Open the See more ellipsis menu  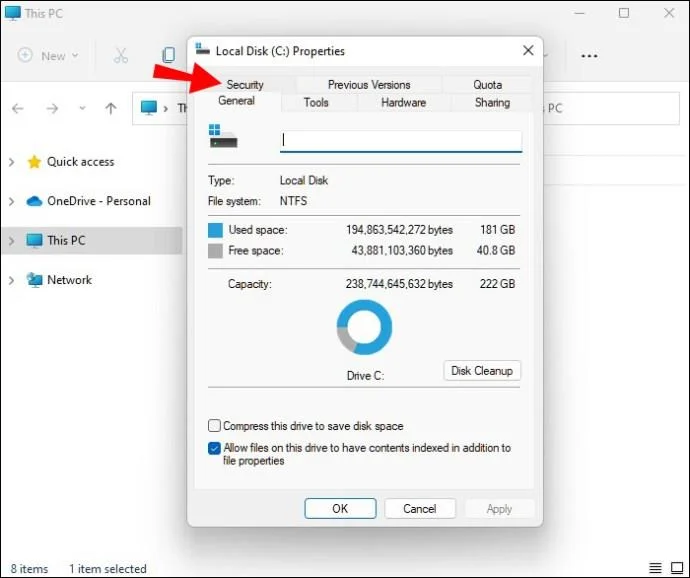[x=589, y=56]
